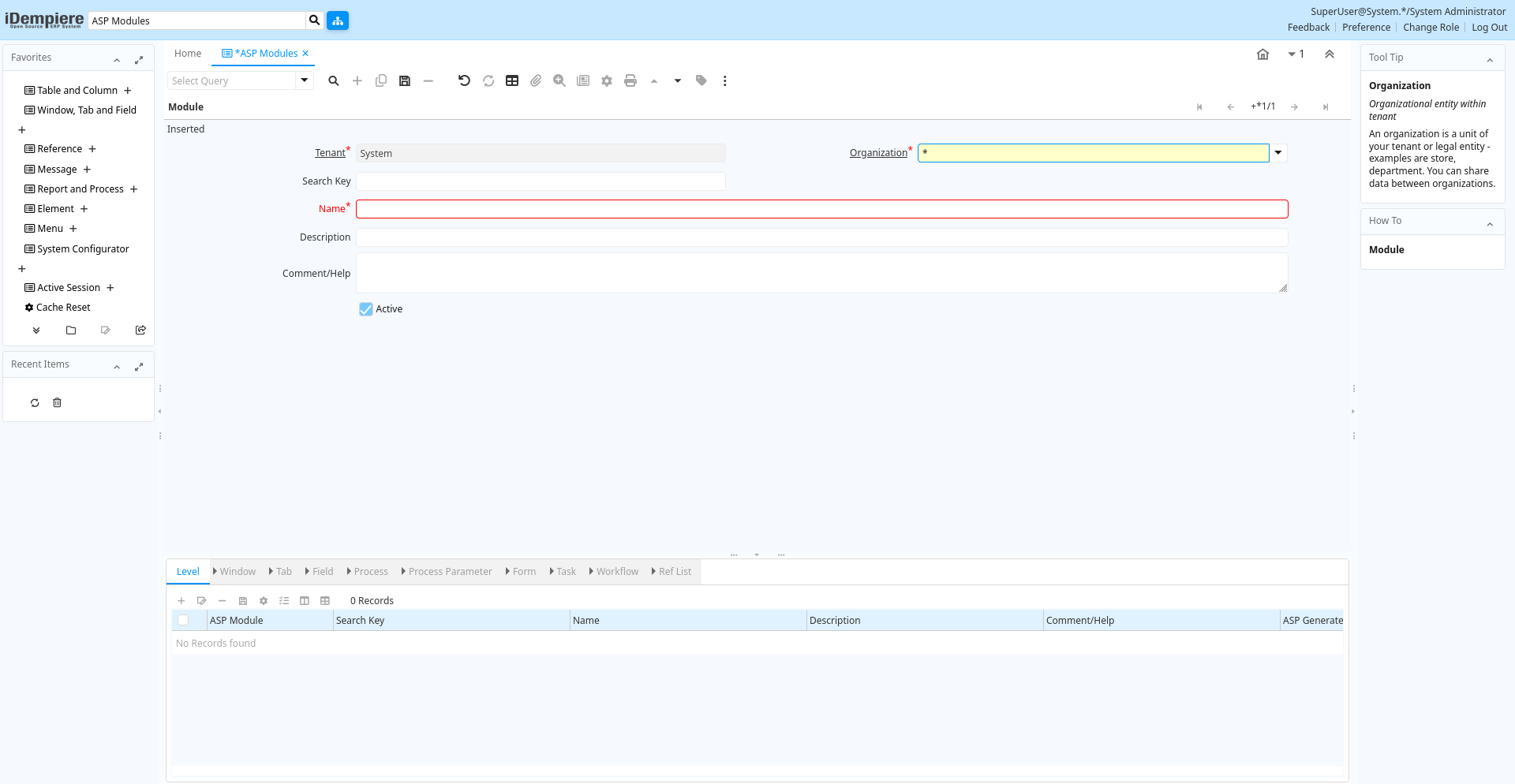Click the Find record magnifier icon
This screenshot has height=784, width=1515.
pyautogui.click(x=334, y=80)
